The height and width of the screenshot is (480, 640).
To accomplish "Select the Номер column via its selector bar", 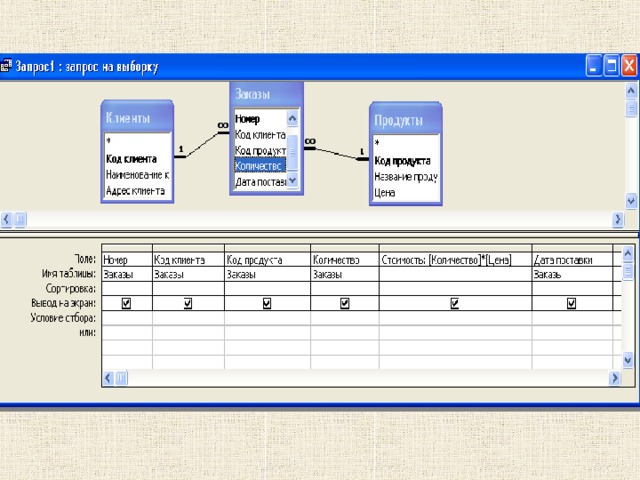I will tap(127, 248).
